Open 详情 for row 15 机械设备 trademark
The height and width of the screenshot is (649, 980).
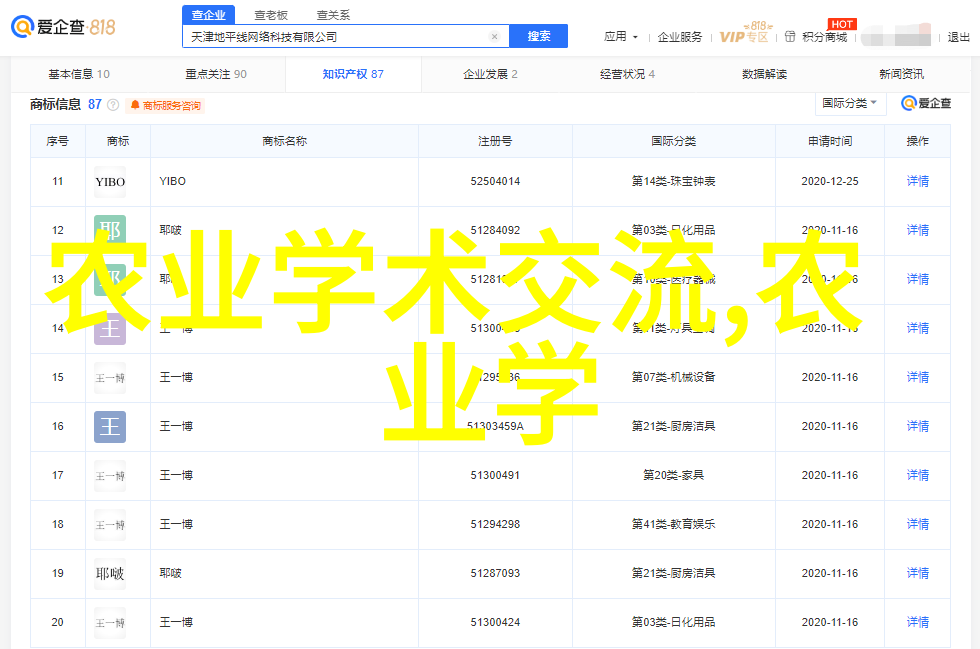point(918,377)
